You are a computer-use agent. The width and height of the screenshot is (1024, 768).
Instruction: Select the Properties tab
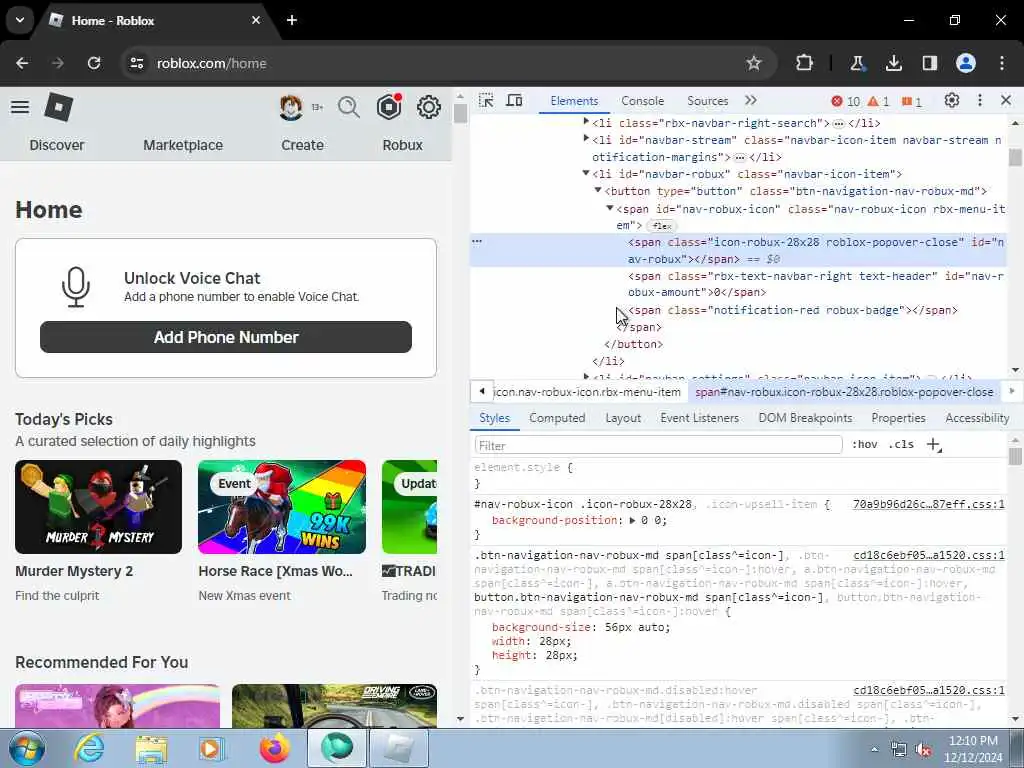[x=899, y=418]
